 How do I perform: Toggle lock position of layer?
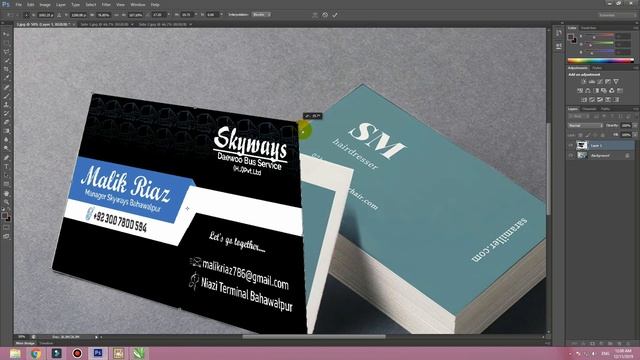(x=595, y=135)
